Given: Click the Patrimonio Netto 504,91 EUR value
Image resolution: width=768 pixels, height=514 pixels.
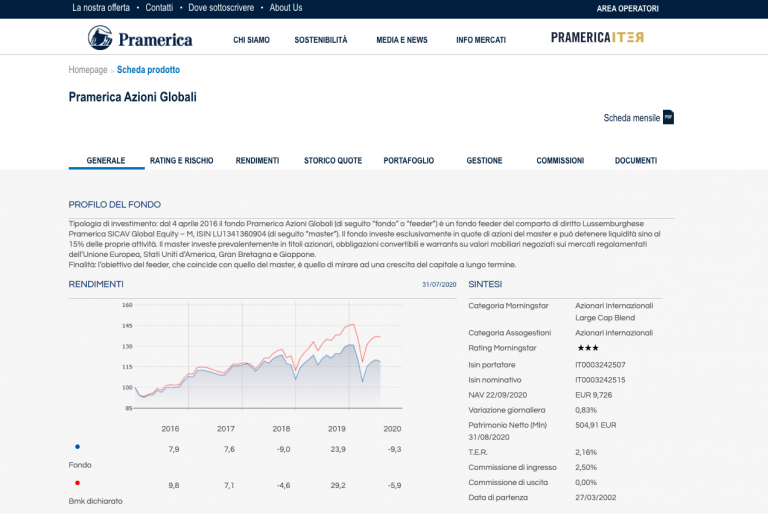Looking at the screenshot, I should (x=596, y=425).
